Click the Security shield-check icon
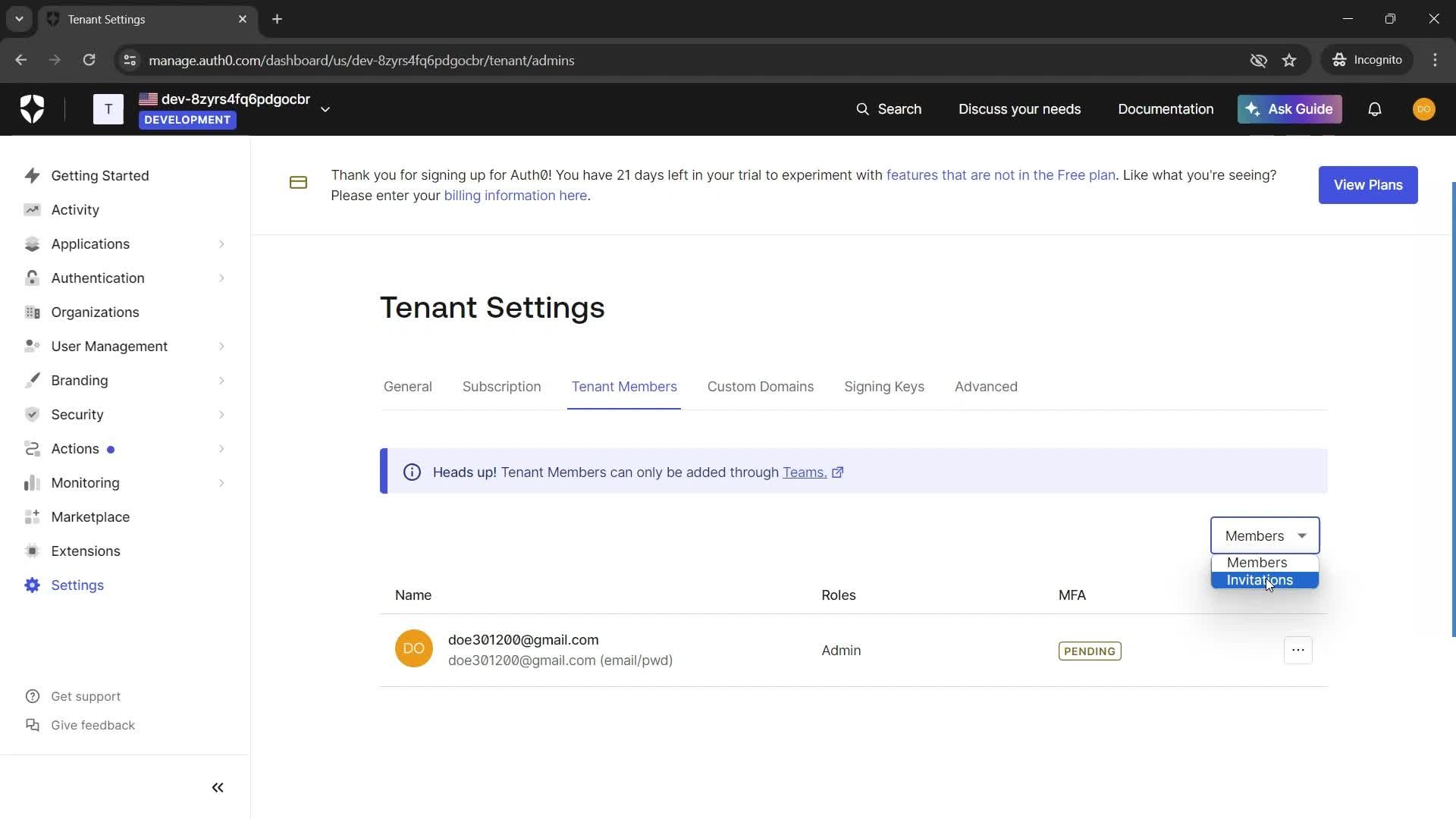 [x=32, y=415]
